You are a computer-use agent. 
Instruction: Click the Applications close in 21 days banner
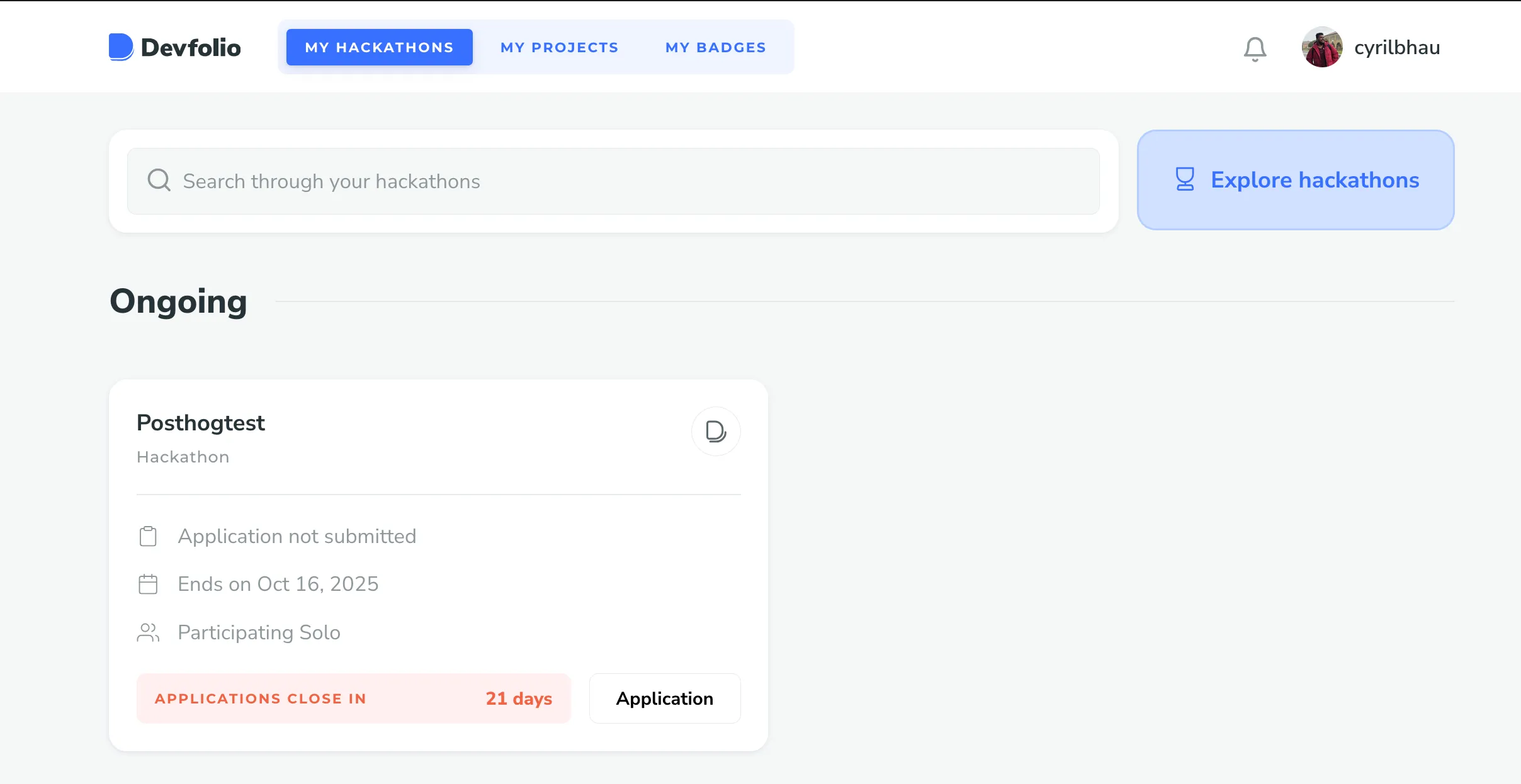pyautogui.click(x=354, y=698)
